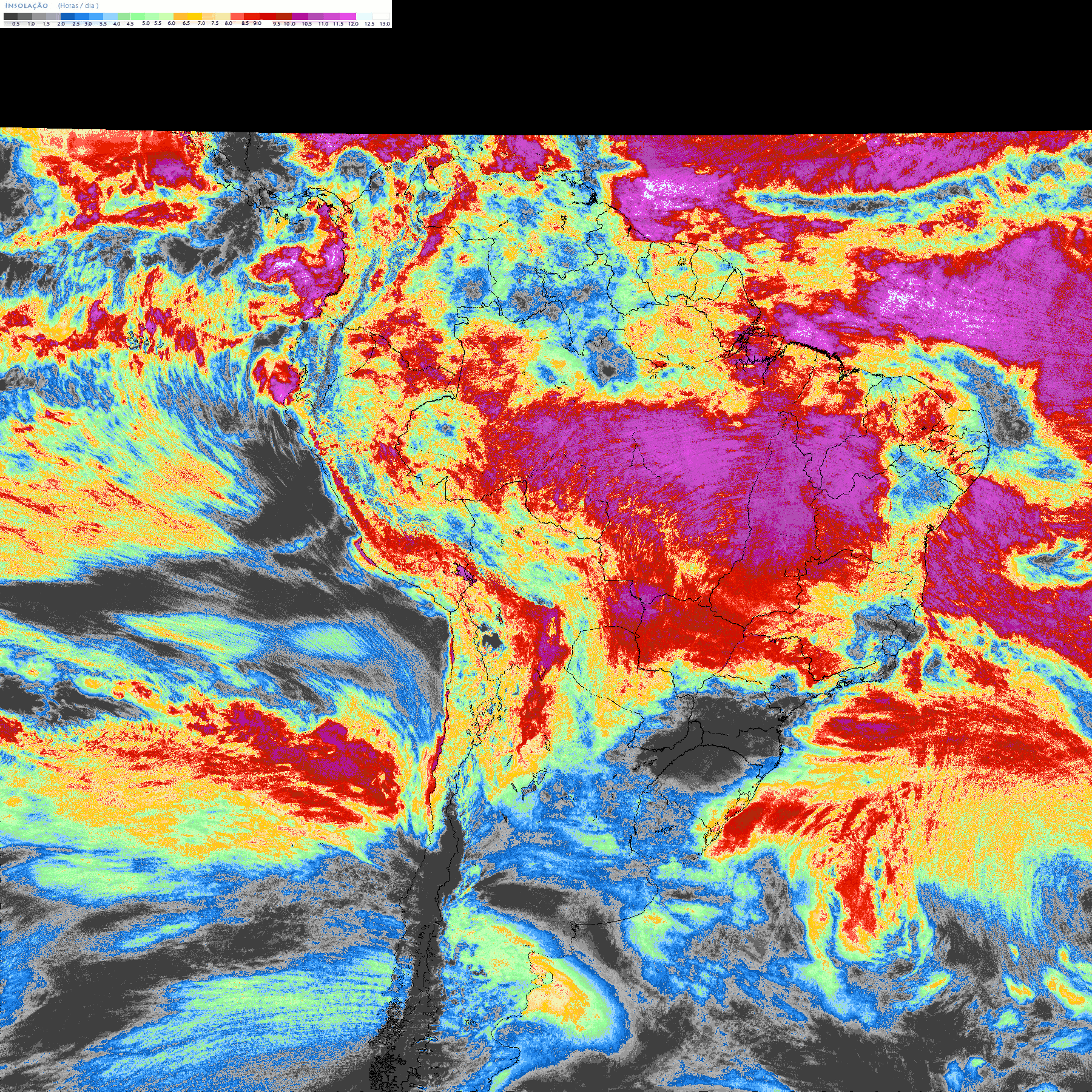Click the '3.5' legend value

[x=103, y=24]
